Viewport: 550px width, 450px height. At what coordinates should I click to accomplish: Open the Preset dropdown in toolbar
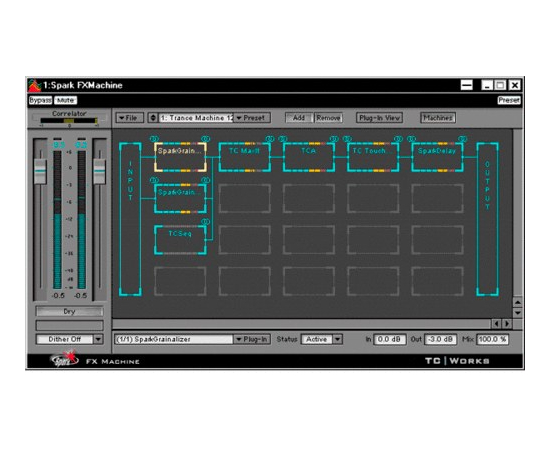(252, 118)
